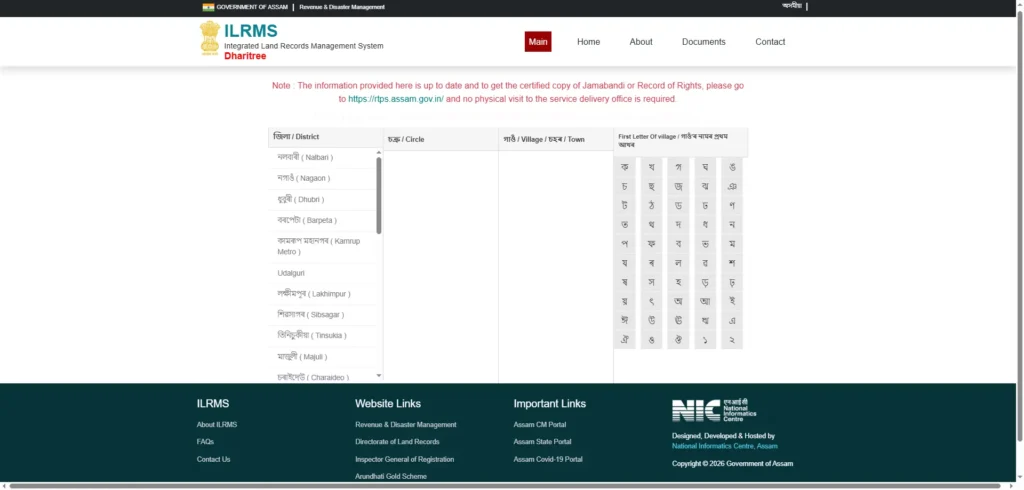Select Majuli district
This screenshot has width=1024, height=490.
click(x=323, y=357)
